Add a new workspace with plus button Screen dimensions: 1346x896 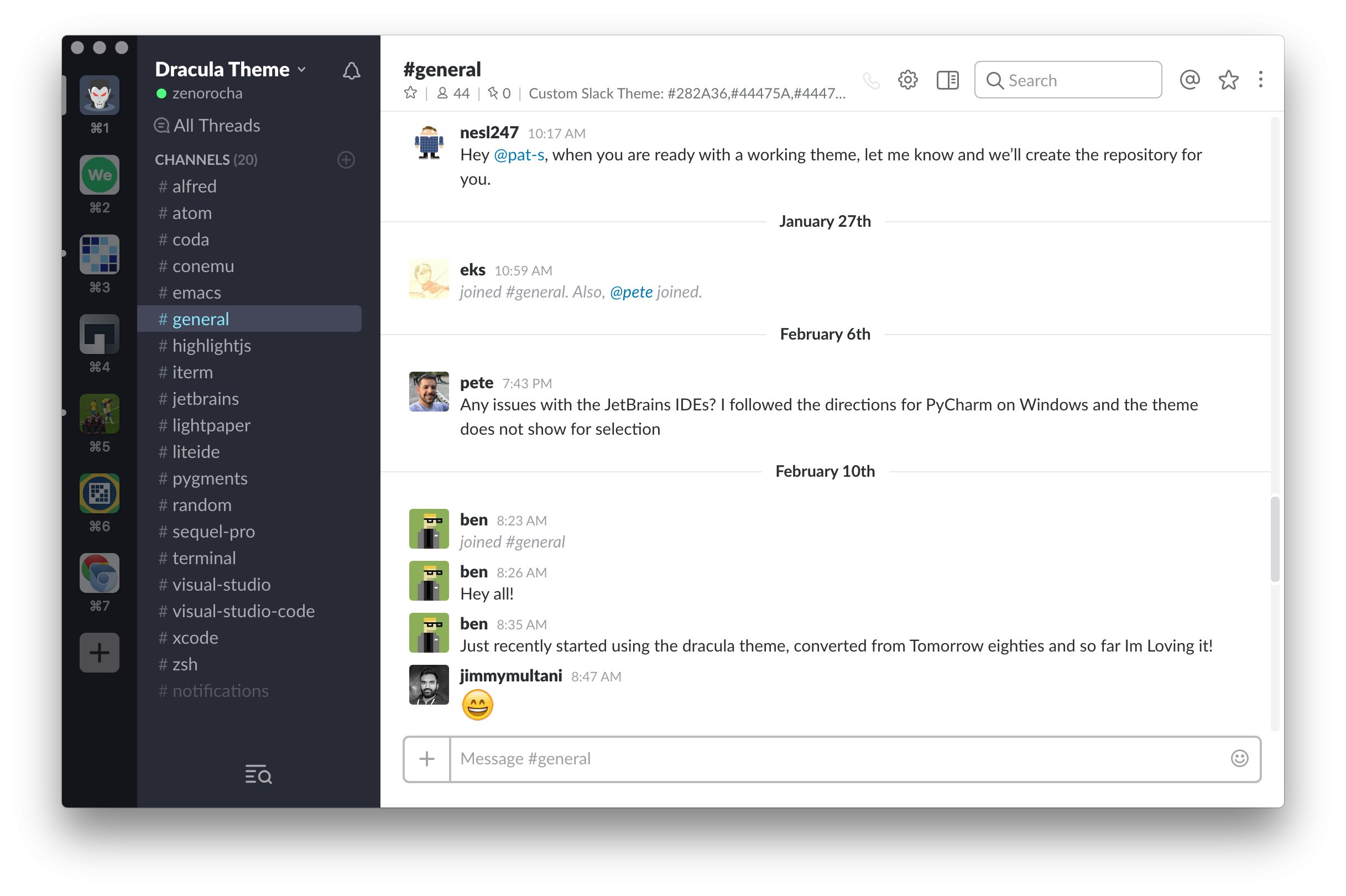tap(100, 653)
